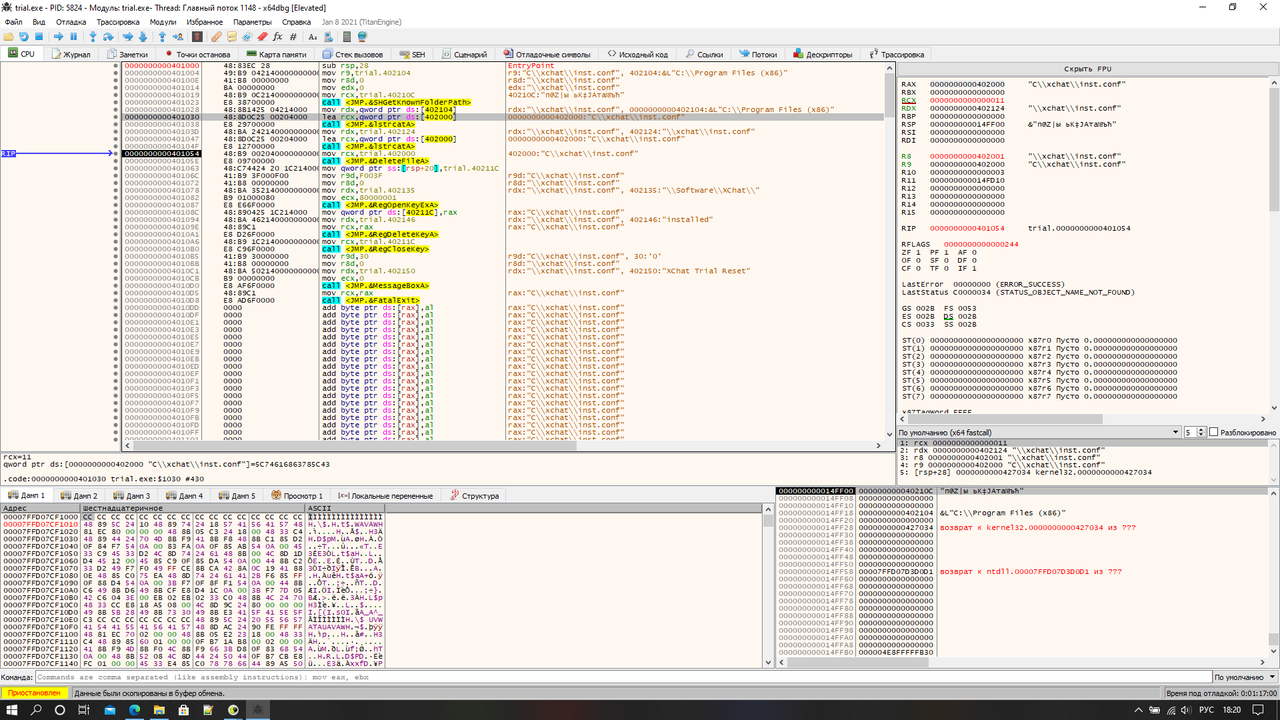Switch to the Точки останова tab
Image resolution: width=1280 pixels, height=720 pixels.
click(x=197, y=54)
